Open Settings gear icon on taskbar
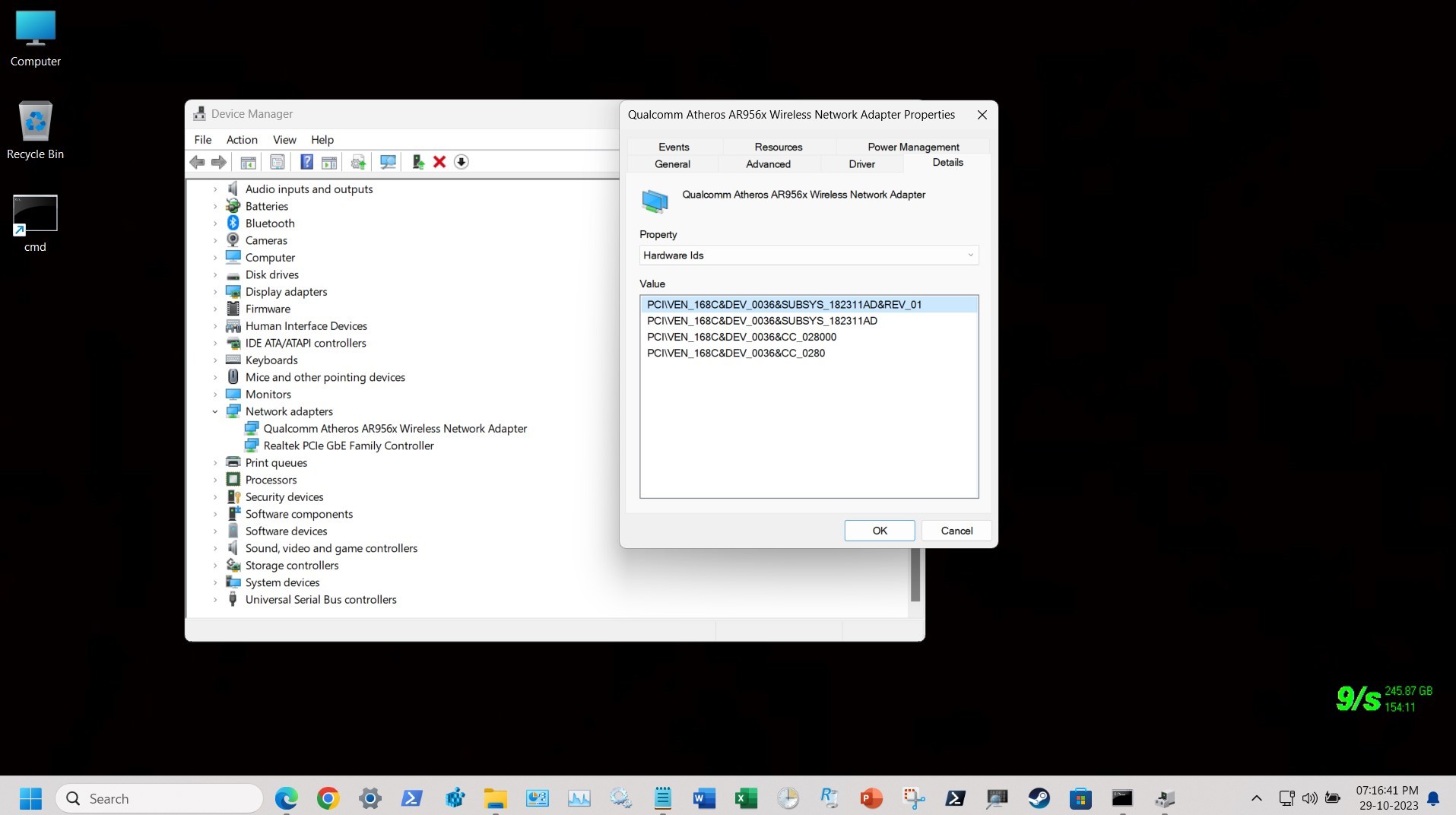 tap(370, 798)
